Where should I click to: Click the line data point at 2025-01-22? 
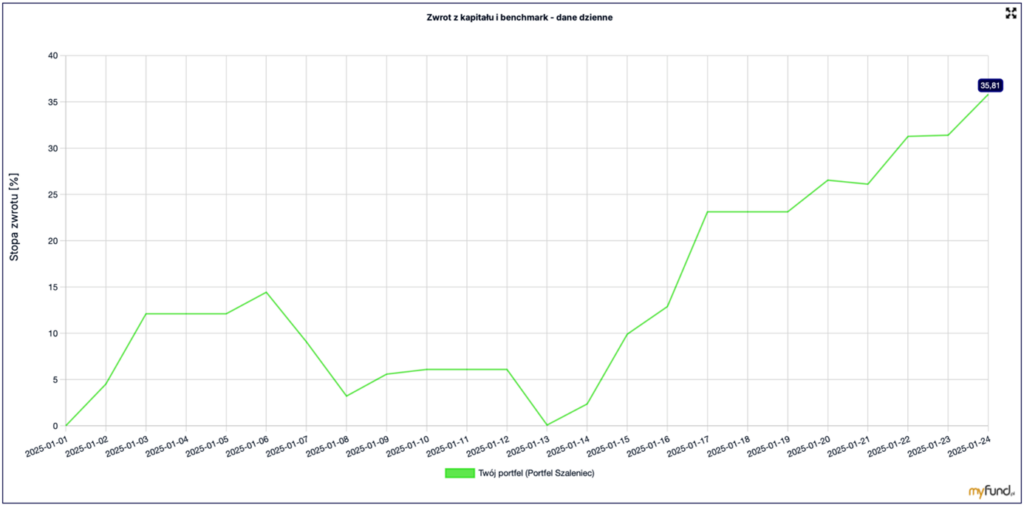coord(908,137)
